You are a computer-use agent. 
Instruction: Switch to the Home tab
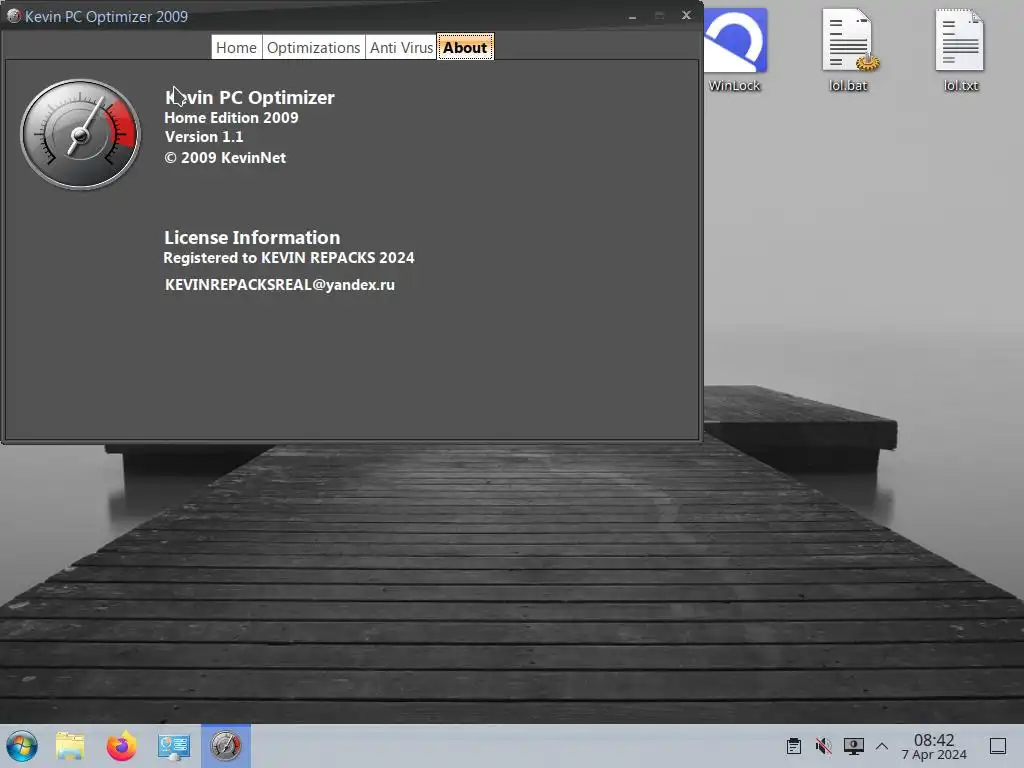pos(236,48)
